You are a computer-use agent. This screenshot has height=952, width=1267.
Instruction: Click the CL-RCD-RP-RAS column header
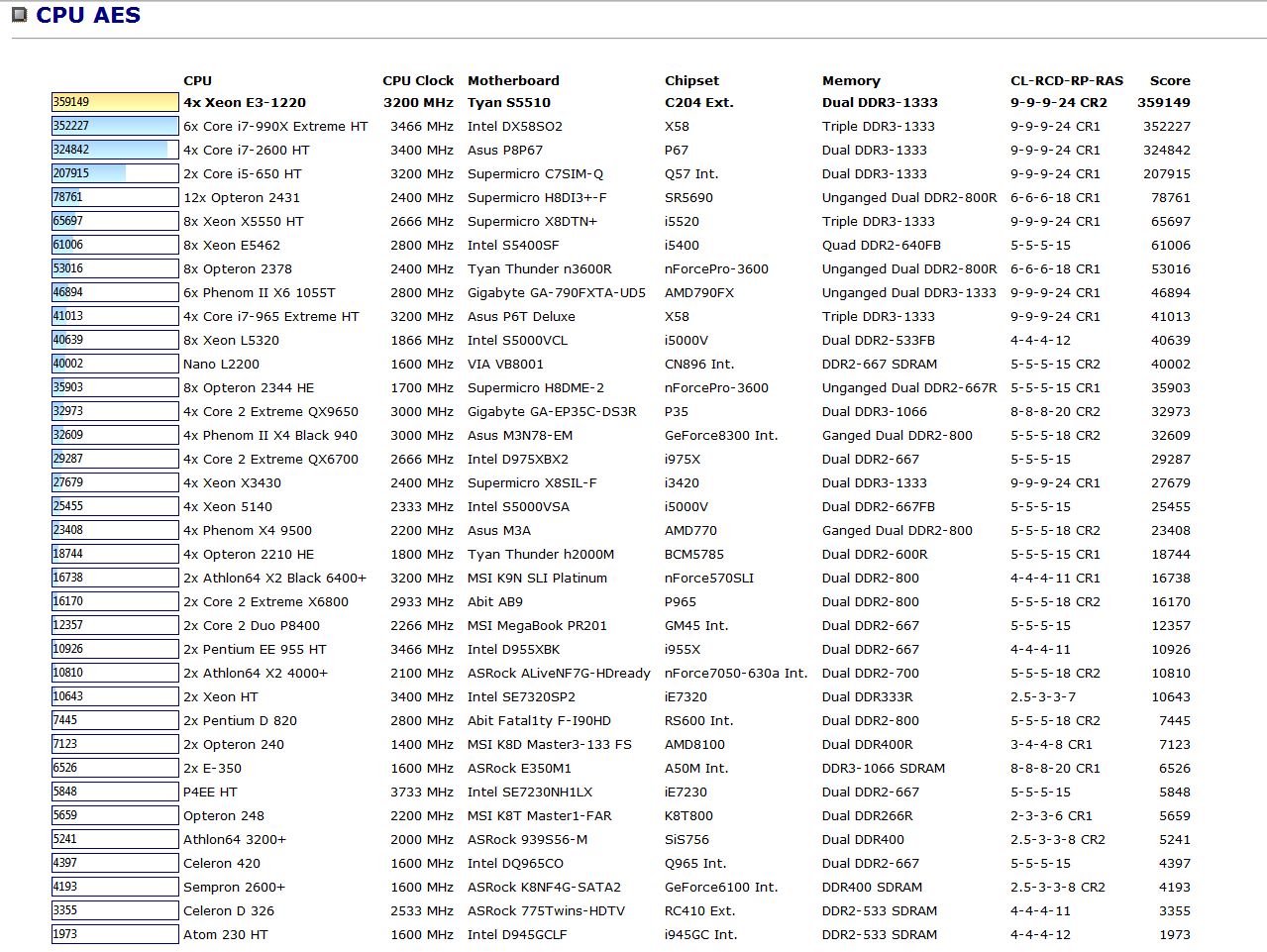[x=1067, y=80]
